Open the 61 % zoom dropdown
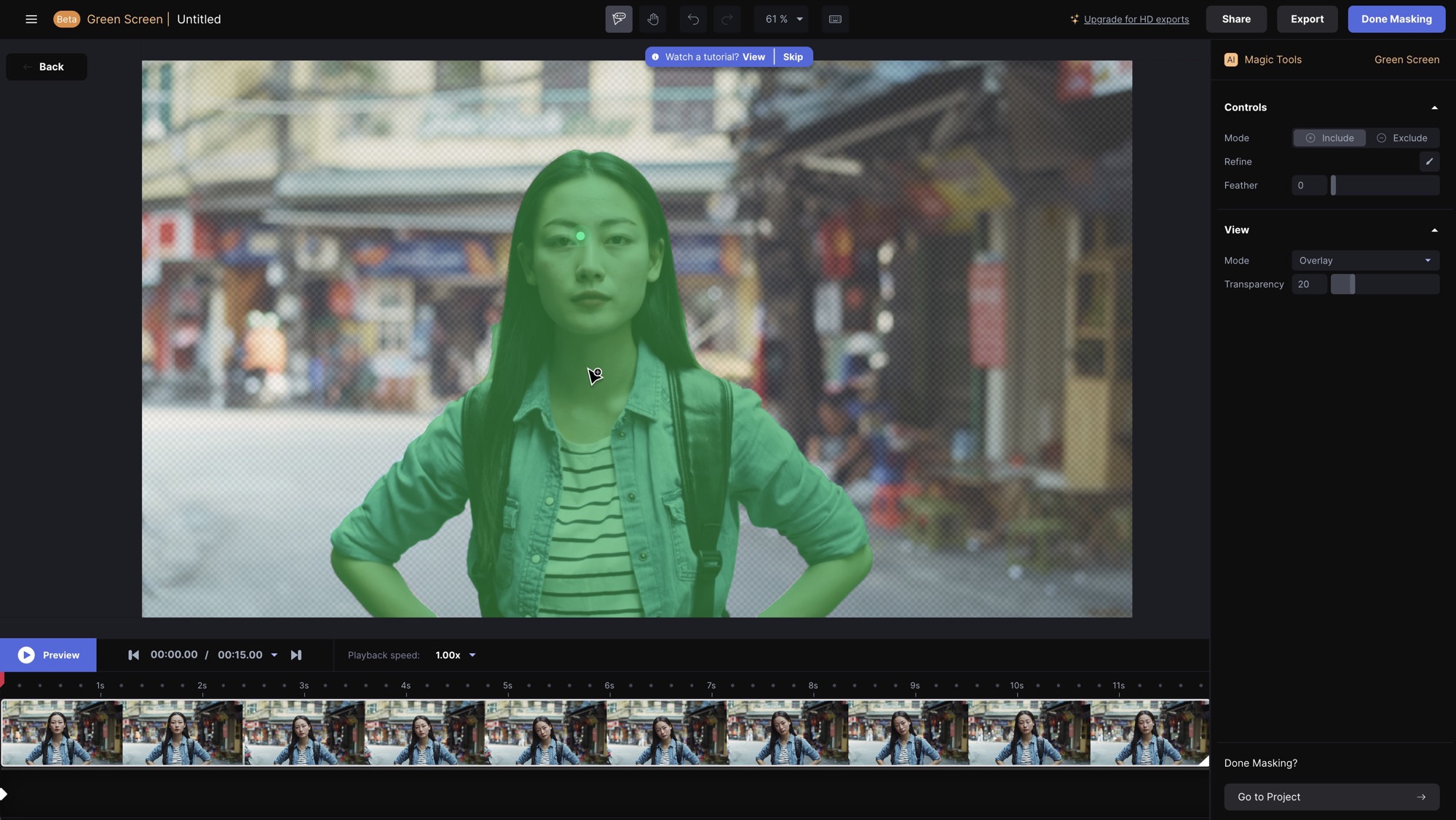 783,19
